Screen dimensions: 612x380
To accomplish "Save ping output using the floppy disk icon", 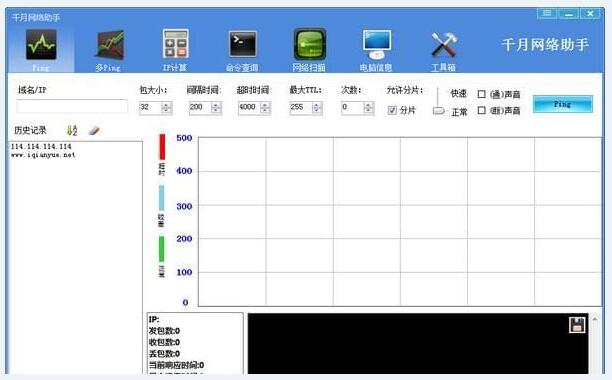I will tap(577, 325).
